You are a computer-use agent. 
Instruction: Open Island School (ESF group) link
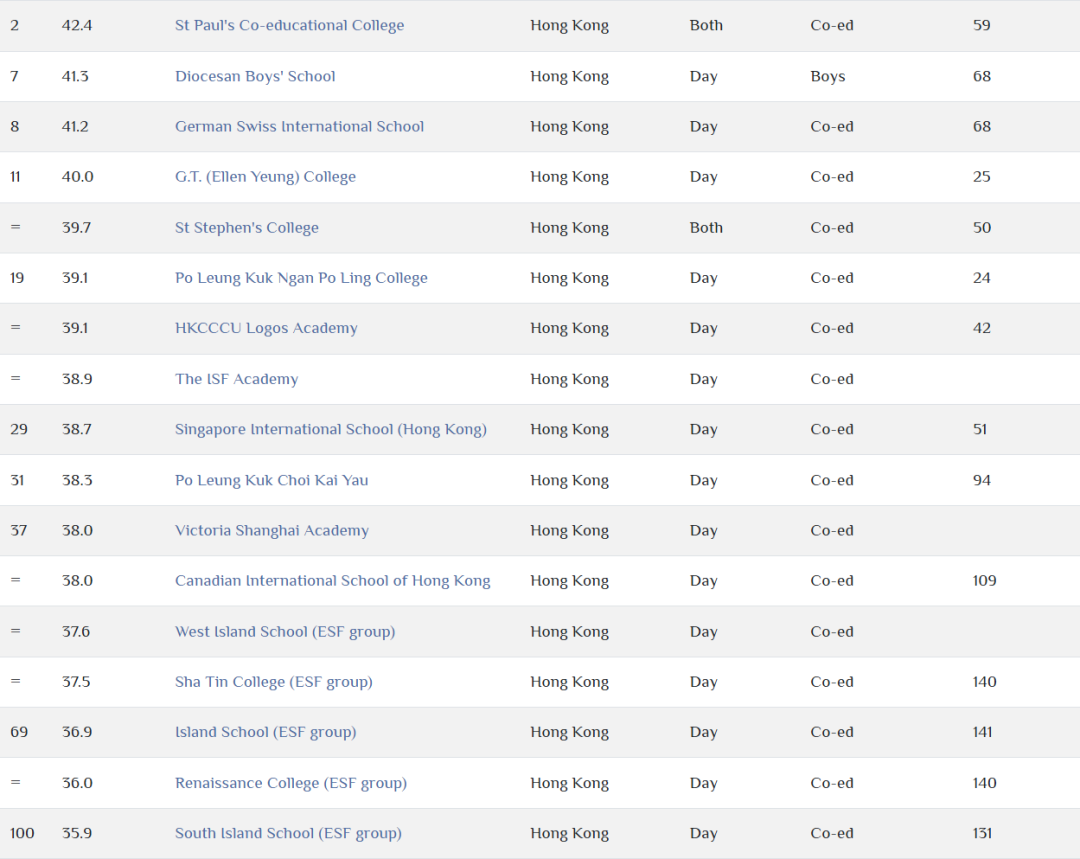(x=265, y=732)
